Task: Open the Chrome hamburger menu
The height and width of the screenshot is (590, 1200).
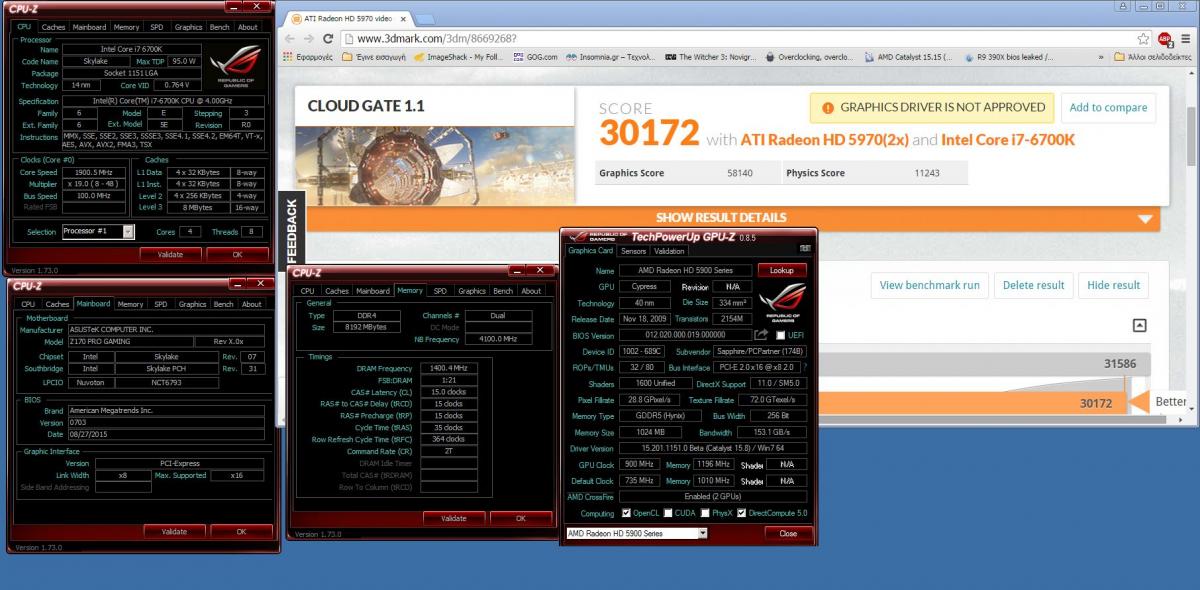Action: [1187, 38]
